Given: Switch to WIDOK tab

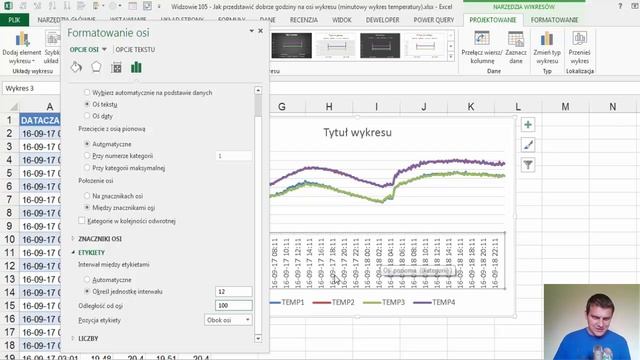Looking at the screenshot, I should click(x=342, y=20).
